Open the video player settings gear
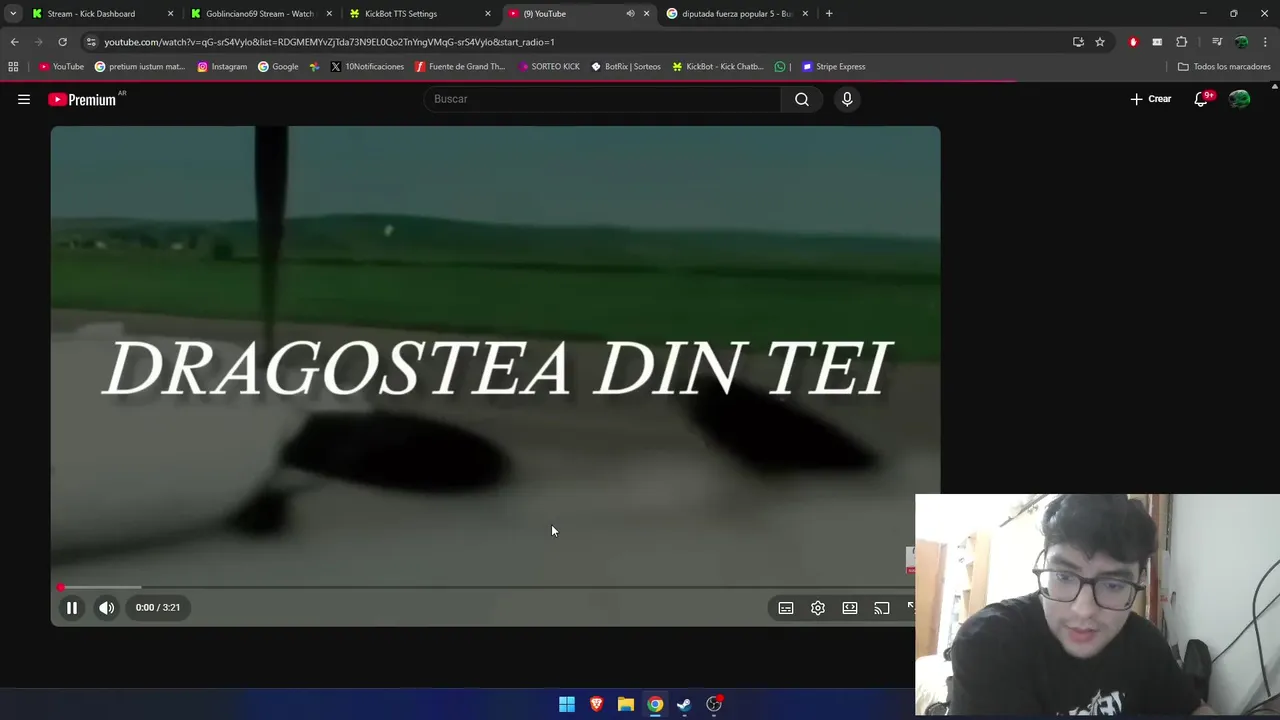 (818, 608)
